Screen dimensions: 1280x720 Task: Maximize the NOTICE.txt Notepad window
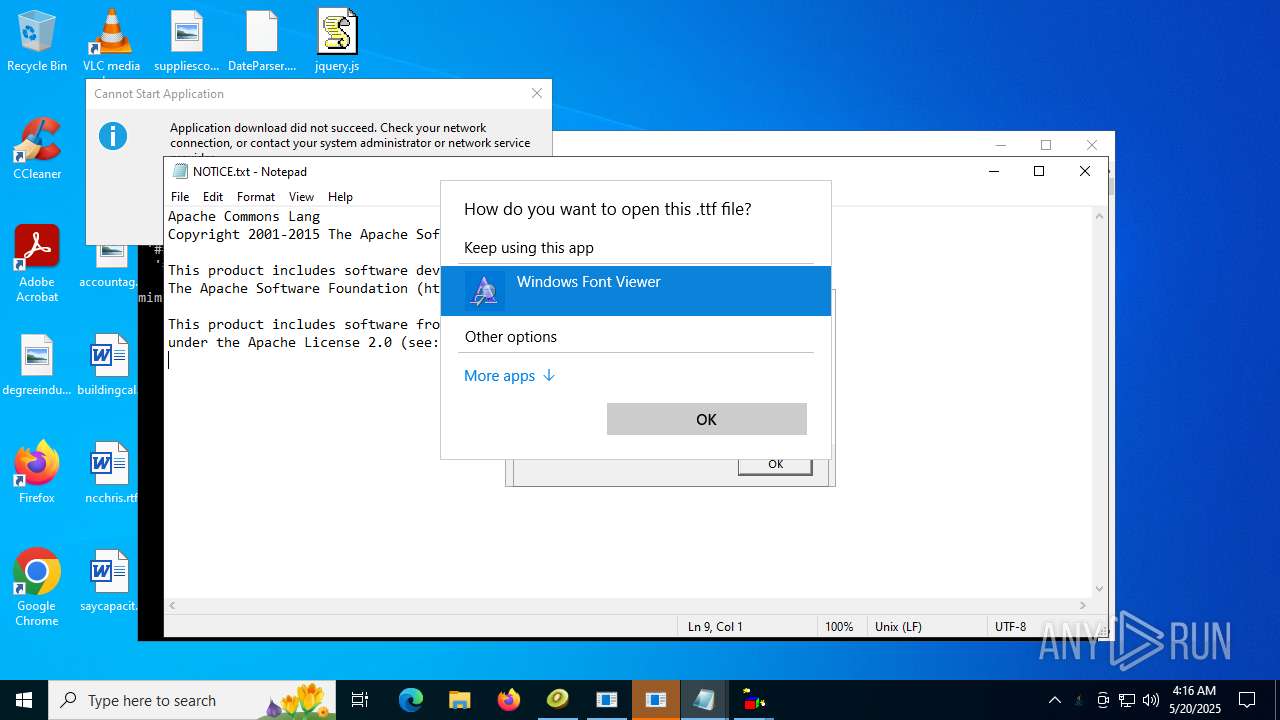pos(1039,171)
